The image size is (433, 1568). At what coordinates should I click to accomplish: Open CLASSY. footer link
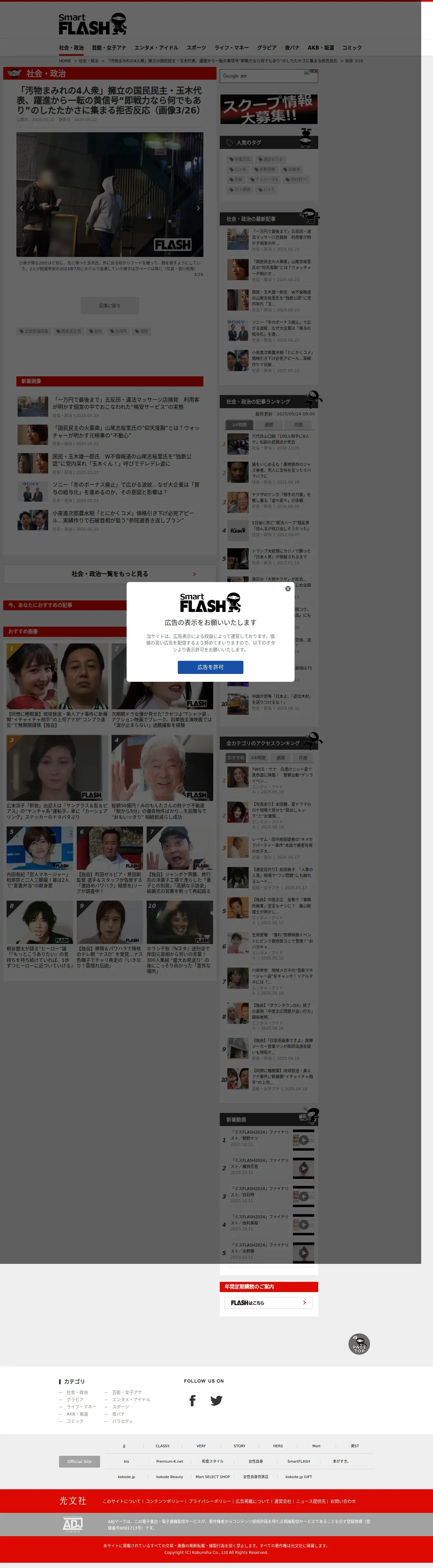pyautogui.click(x=162, y=1446)
